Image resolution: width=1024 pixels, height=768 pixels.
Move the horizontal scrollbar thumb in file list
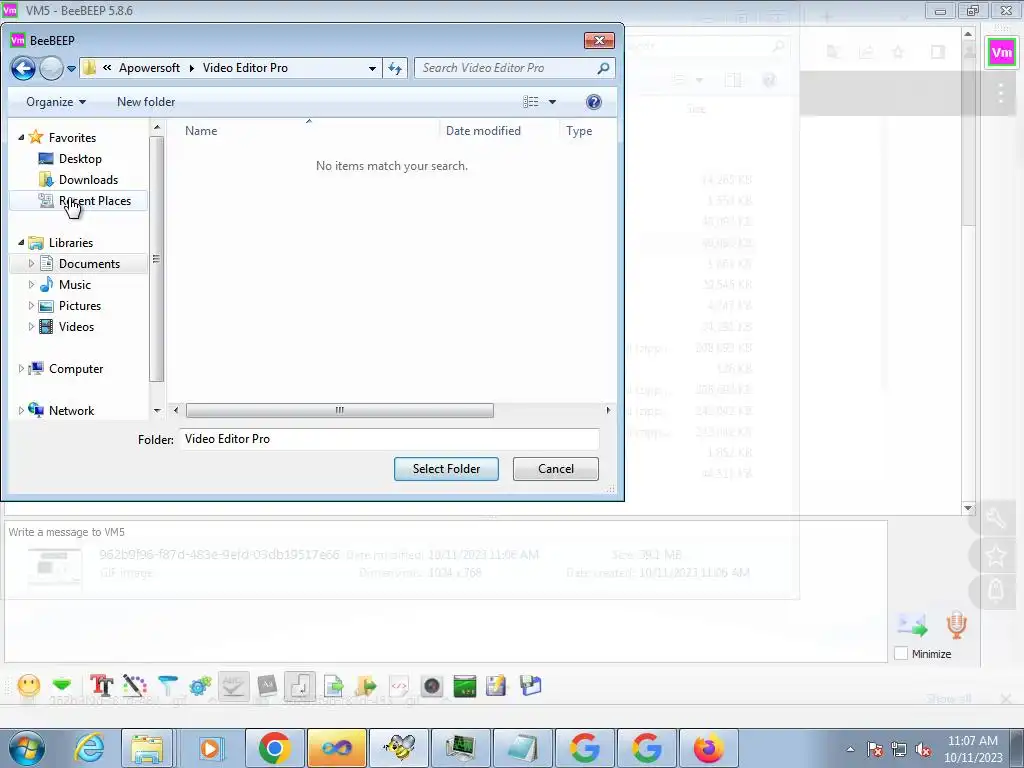click(x=340, y=410)
